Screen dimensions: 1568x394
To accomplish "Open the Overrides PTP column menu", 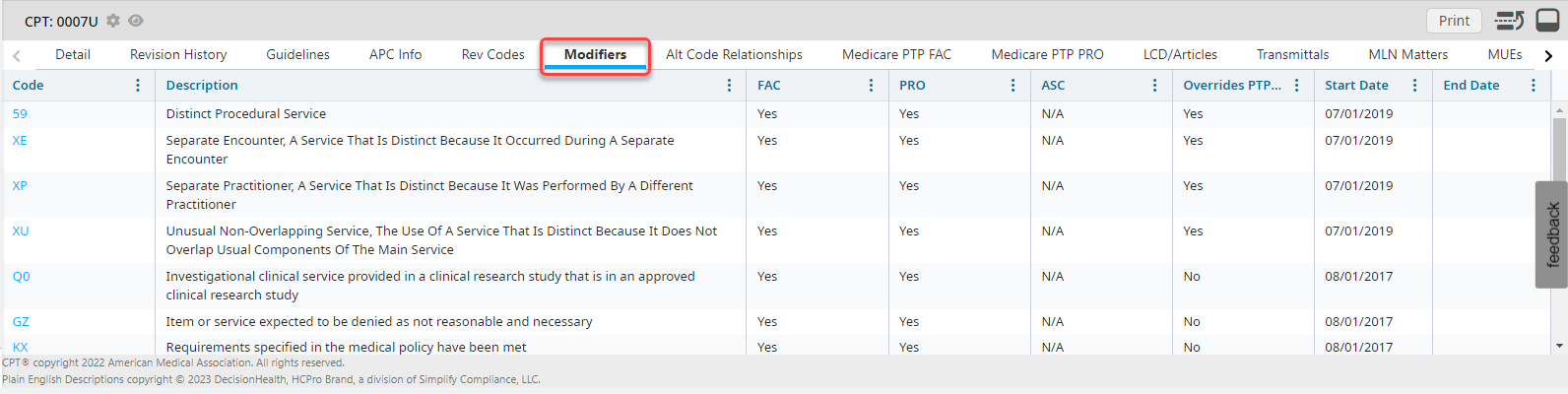I will coord(1296,86).
